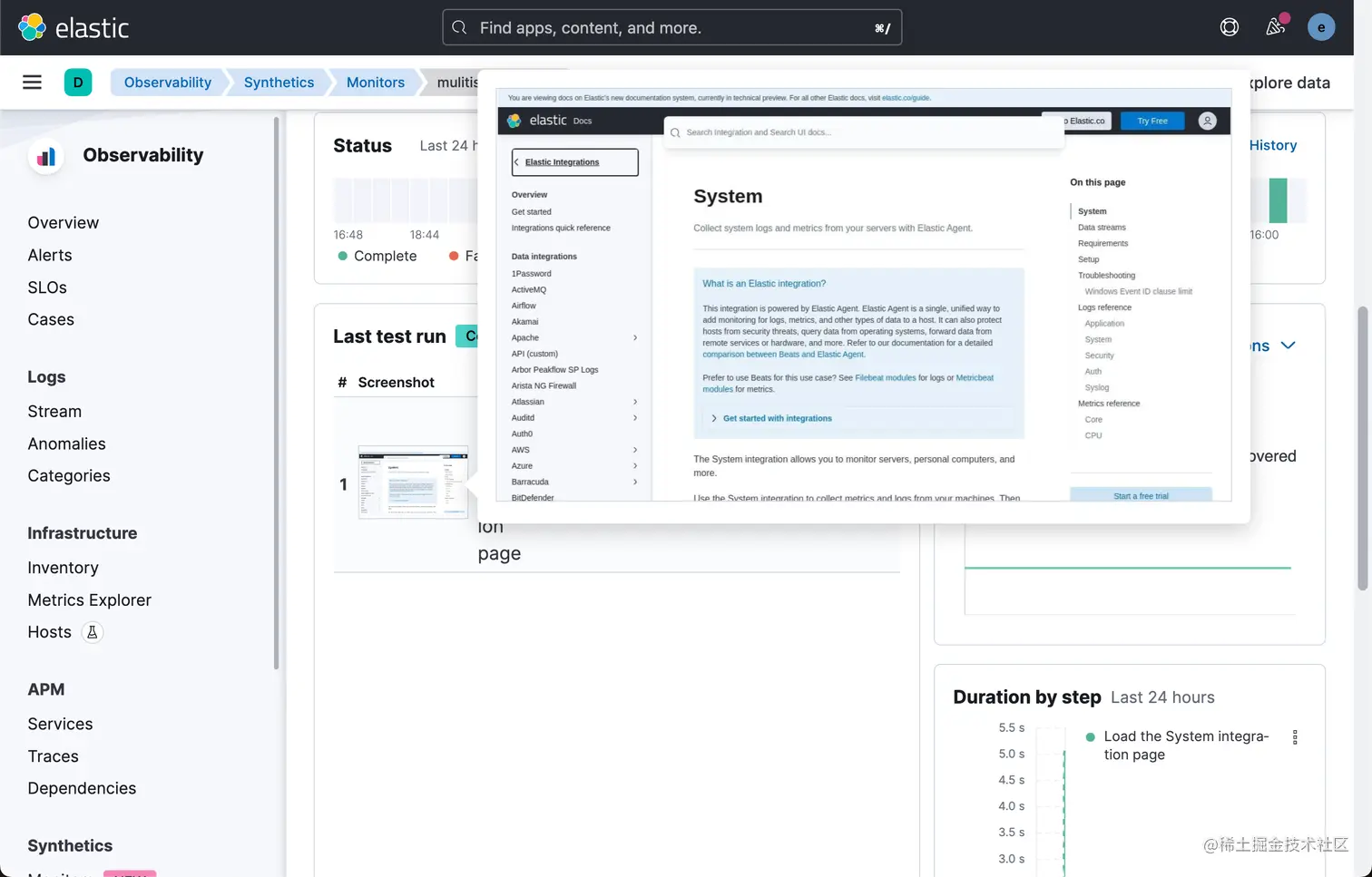Open APM Dependencies page

click(82, 789)
